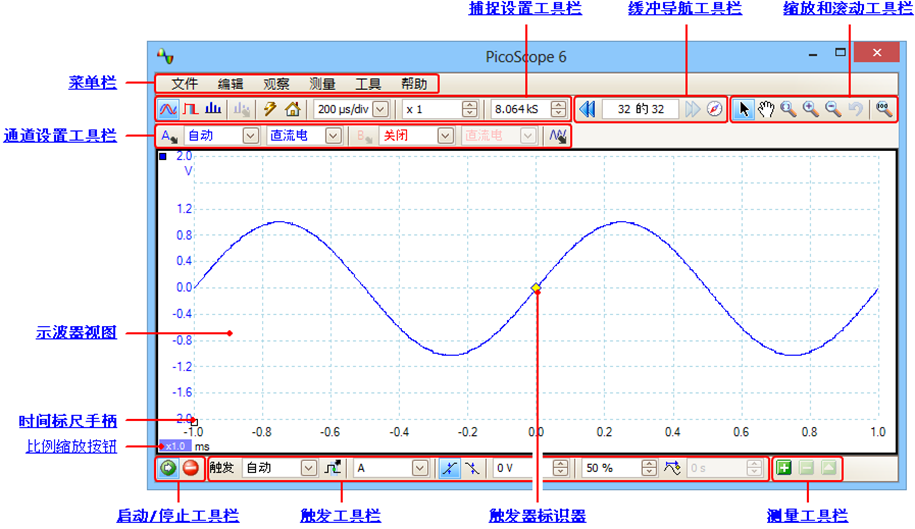Select rising edge trigger

pos(449,468)
